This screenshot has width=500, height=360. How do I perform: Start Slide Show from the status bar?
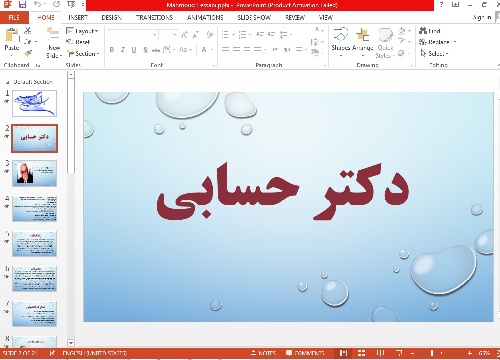(399, 353)
